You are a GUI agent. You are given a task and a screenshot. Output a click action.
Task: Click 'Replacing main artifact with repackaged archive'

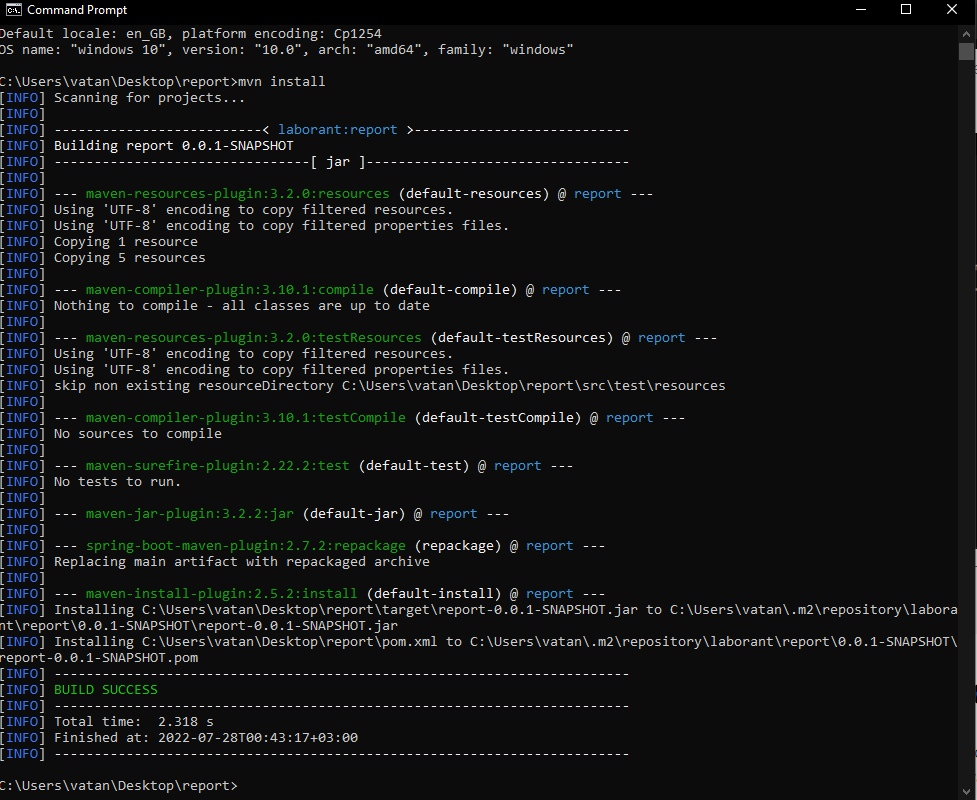tap(242, 562)
